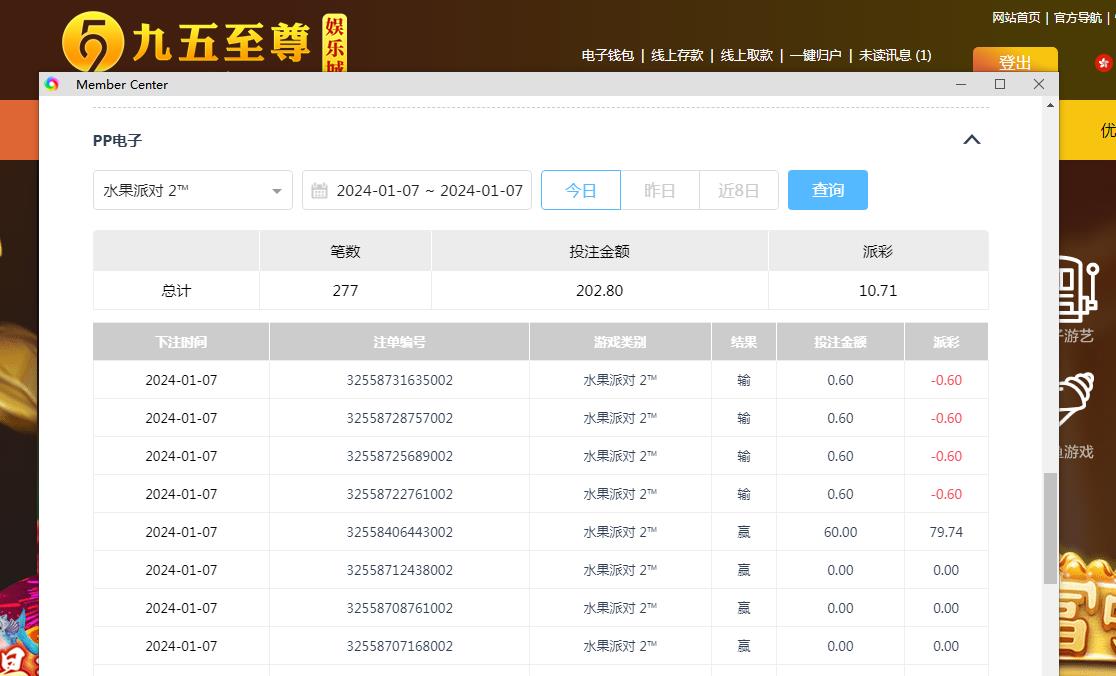Maximize the Member Center window

click(x=999, y=84)
